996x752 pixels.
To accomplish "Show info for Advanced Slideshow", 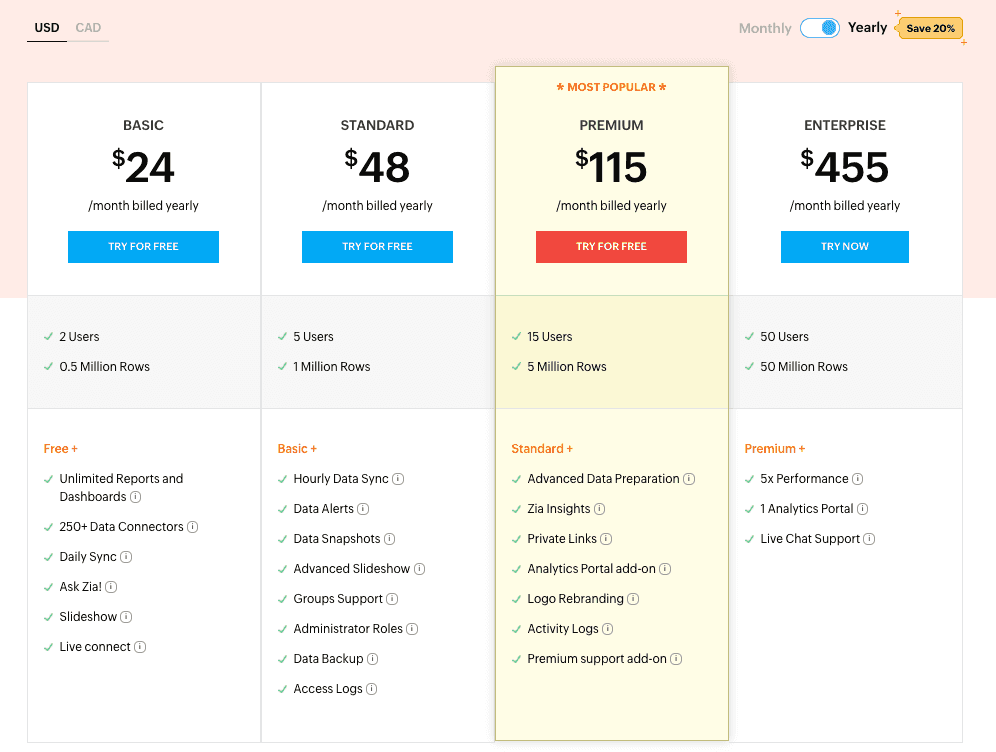I will pos(419,569).
